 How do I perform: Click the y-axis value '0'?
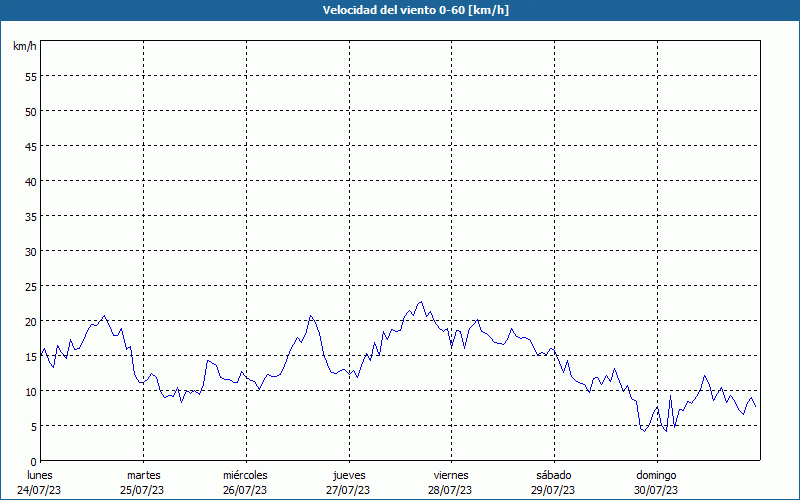coord(34,462)
